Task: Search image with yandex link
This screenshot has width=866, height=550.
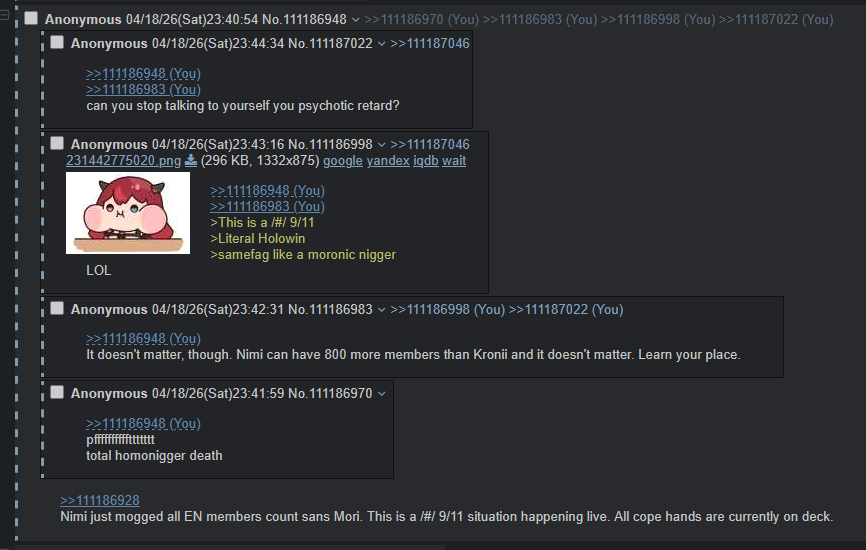Action: click(x=388, y=161)
